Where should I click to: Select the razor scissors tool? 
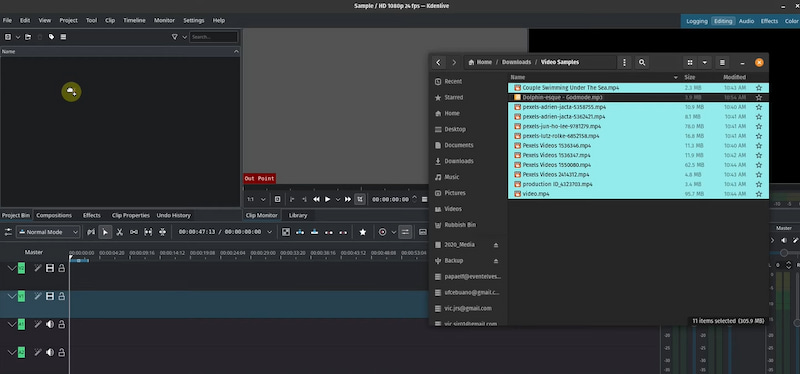point(119,232)
